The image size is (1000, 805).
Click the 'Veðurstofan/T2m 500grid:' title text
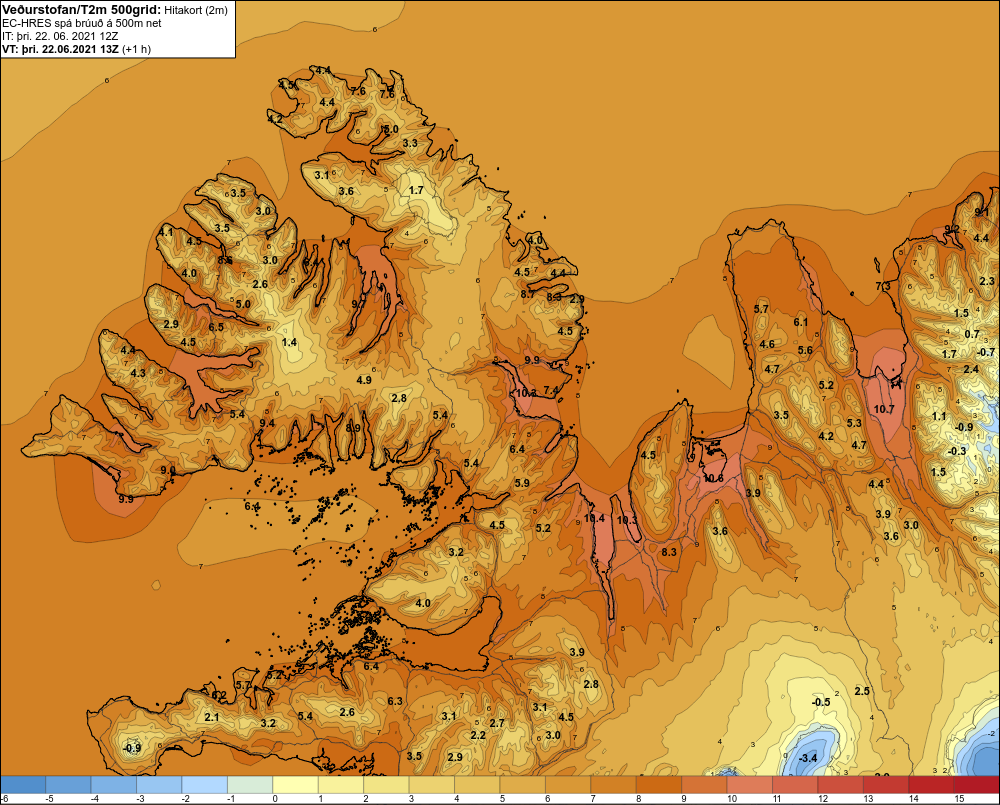click(x=81, y=9)
